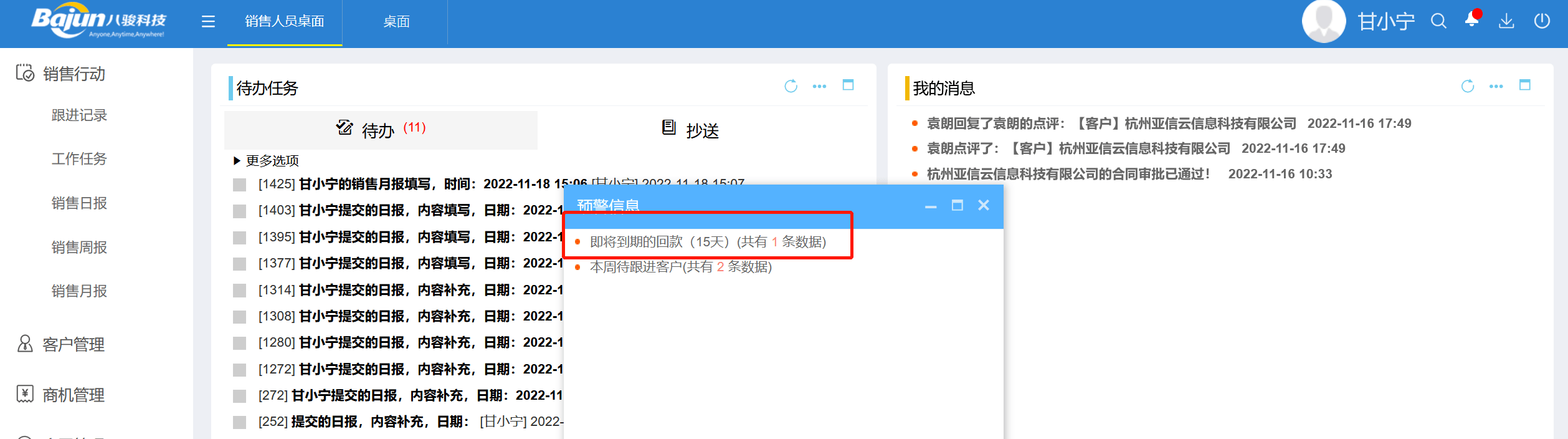Expand the 商机管理 sidebar section
The width and height of the screenshot is (1568, 439).
pos(73,395)
